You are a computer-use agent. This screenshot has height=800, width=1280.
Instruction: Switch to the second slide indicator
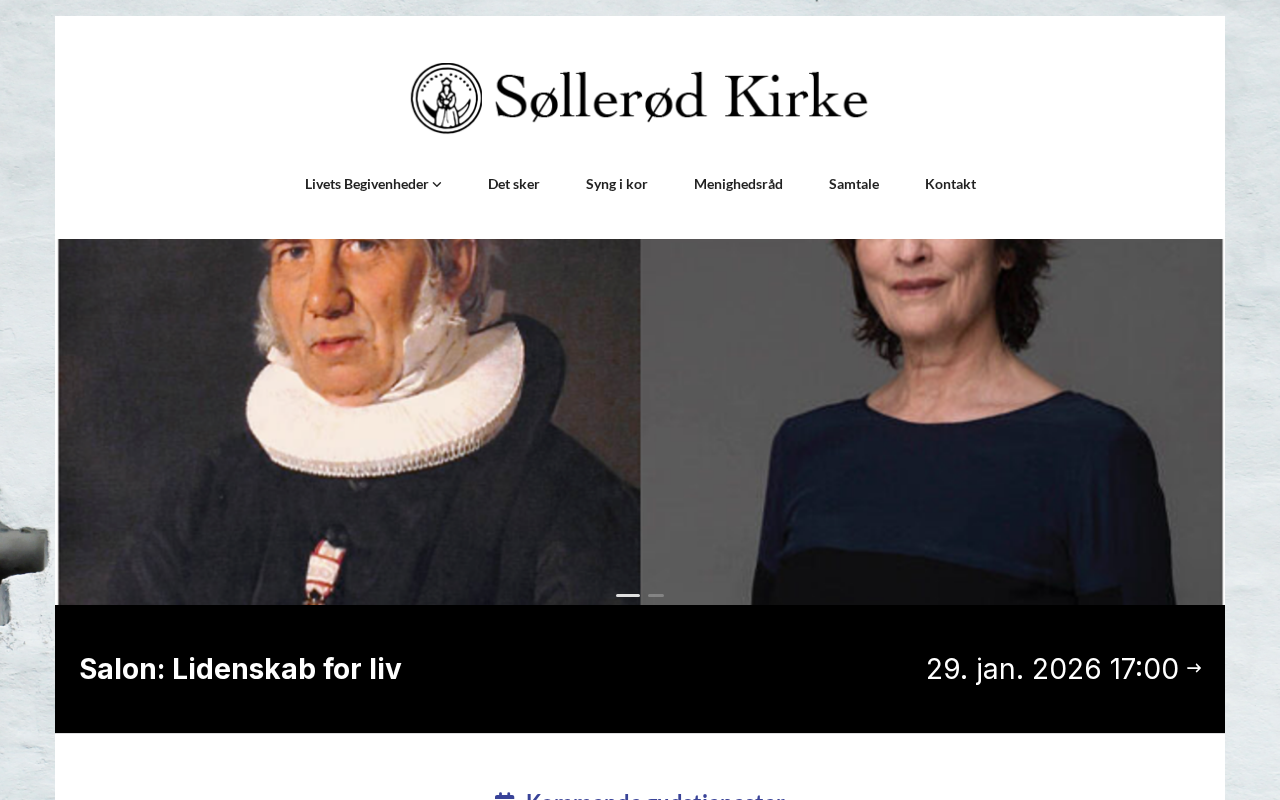[656, 595]
